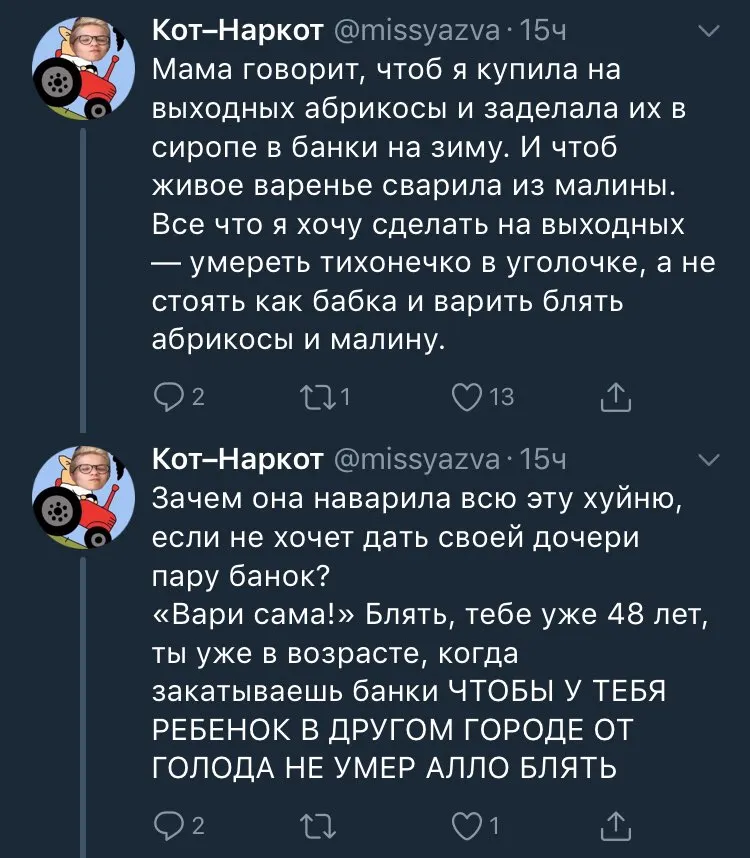Open the 15ч timestamp on the 'Мама говорит' tweet
750x858 pixels.
tap(545, 34)
